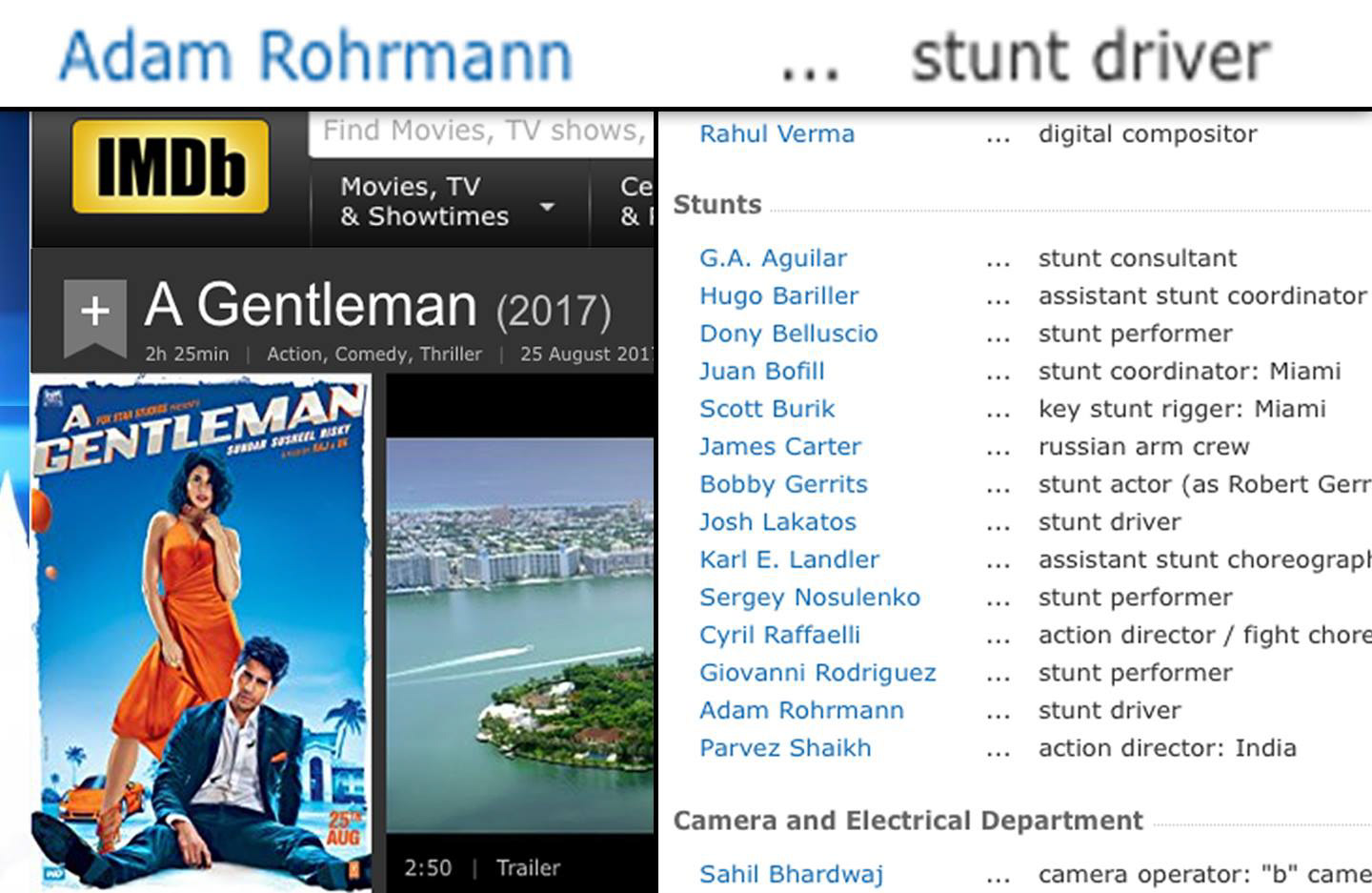The width and height of the screenshot is (1372, 893).
Task: Click 'digital compositor' role text
Action: (1147, 134)
